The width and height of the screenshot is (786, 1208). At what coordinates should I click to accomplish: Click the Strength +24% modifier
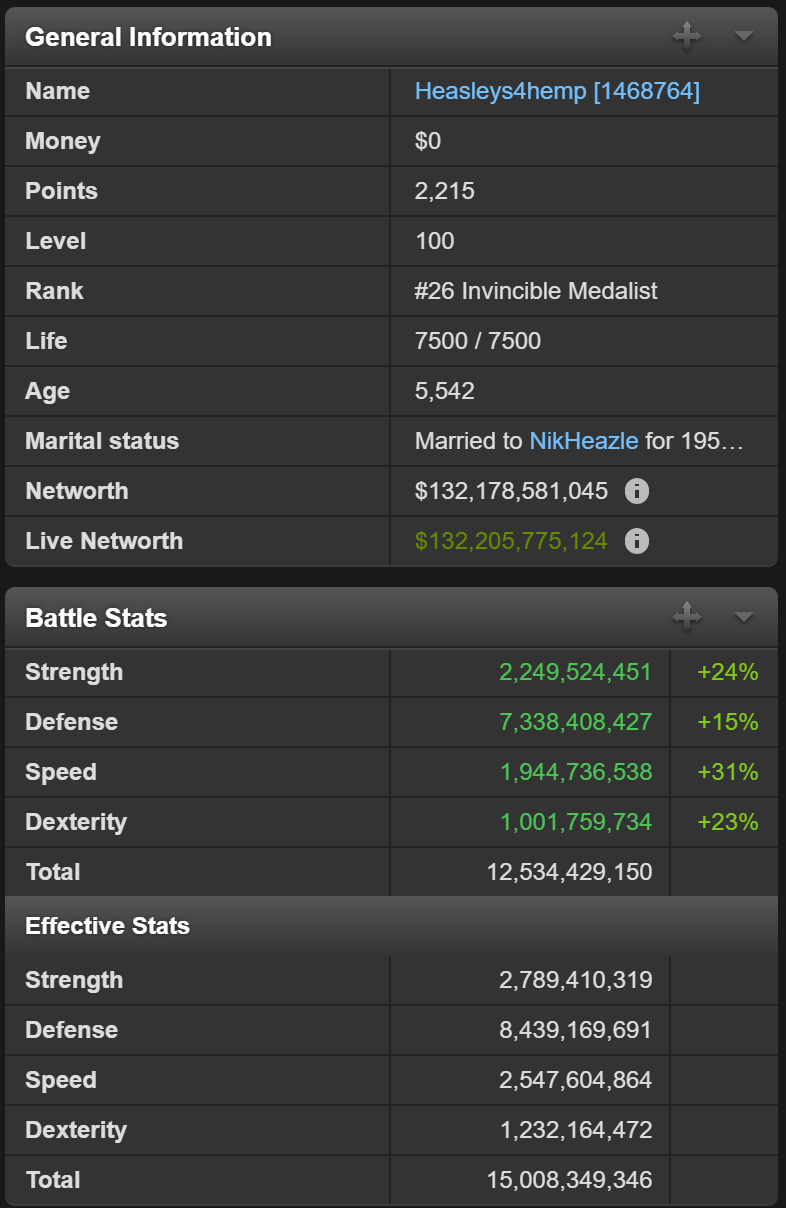[x=727, y=672]
